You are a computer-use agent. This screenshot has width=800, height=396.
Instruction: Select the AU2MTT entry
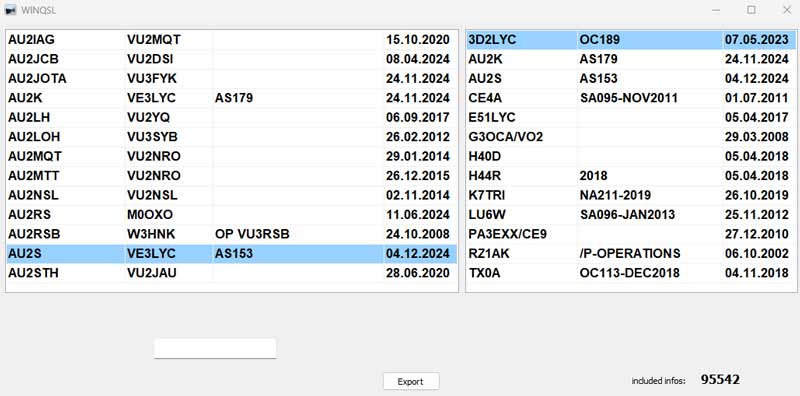[x=34, y=176]
